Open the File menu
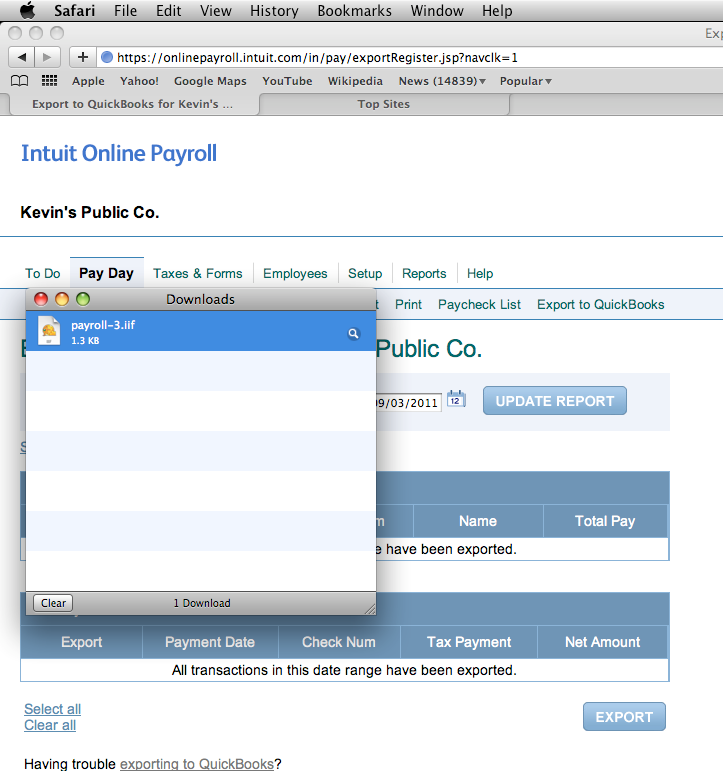Image resolution: width=723 pixels, height=771 pixels. coord(125,10)
